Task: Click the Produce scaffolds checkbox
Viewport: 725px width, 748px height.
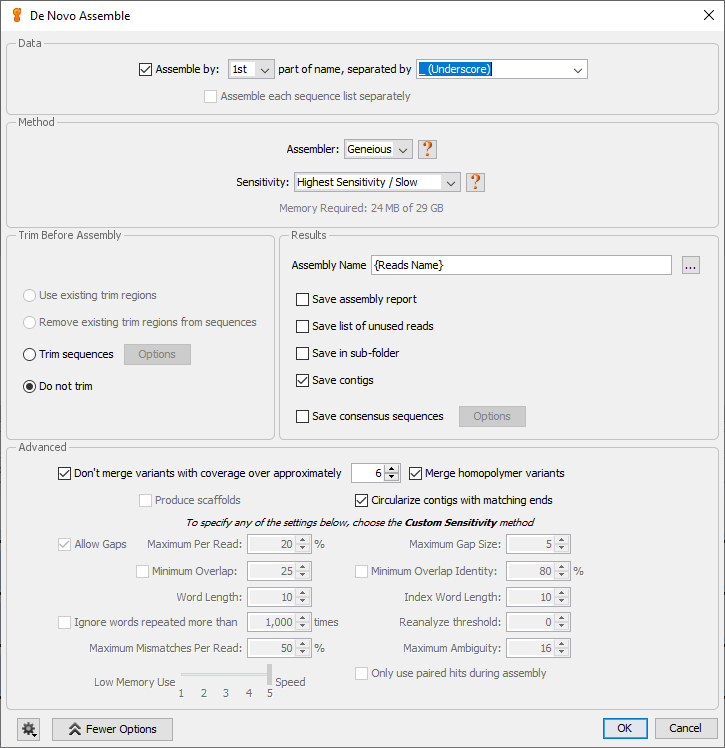Action: (145, 500)
